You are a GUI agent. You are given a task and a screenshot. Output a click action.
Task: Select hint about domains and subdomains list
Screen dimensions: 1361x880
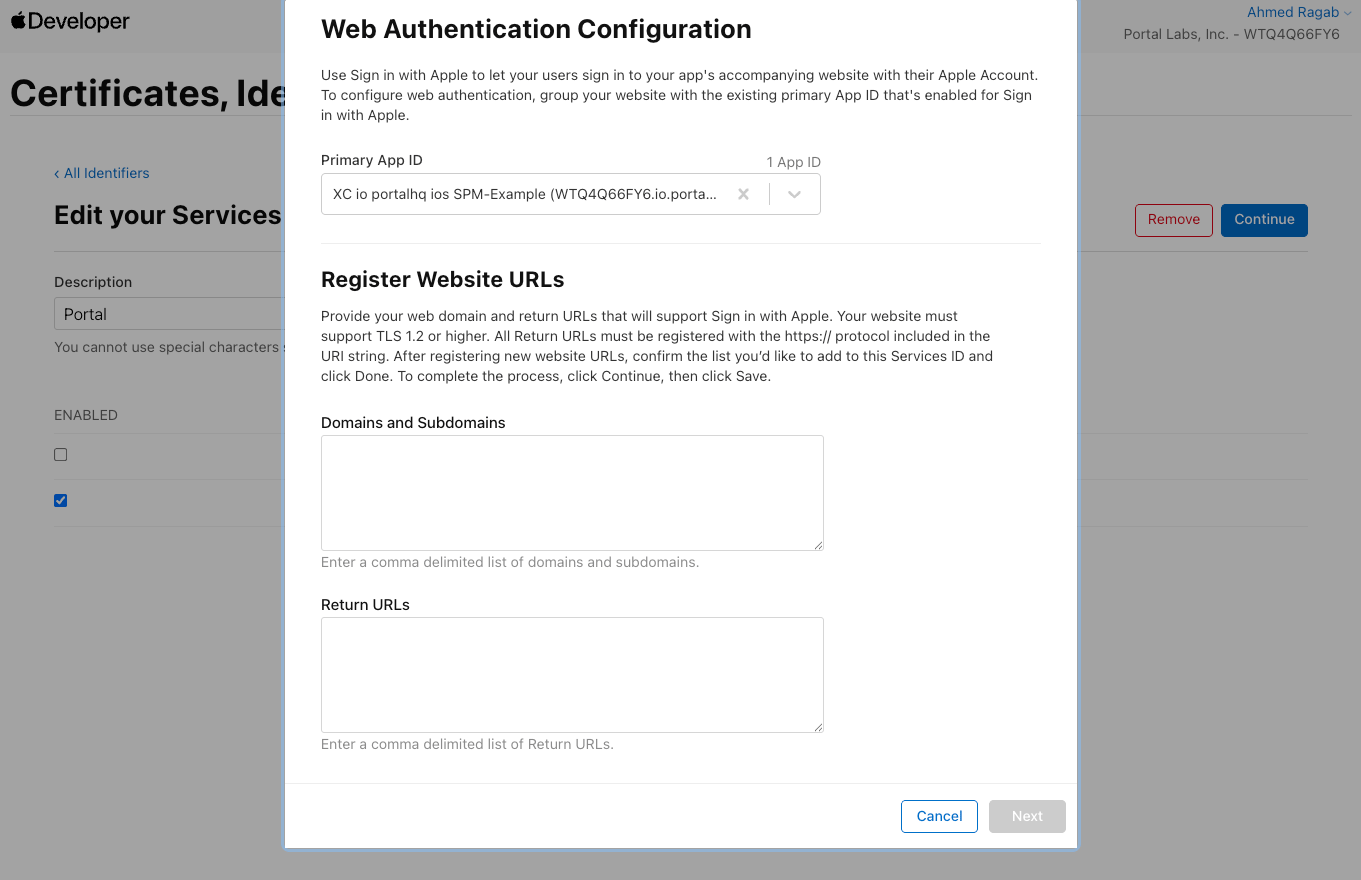[x=510, y=562]
